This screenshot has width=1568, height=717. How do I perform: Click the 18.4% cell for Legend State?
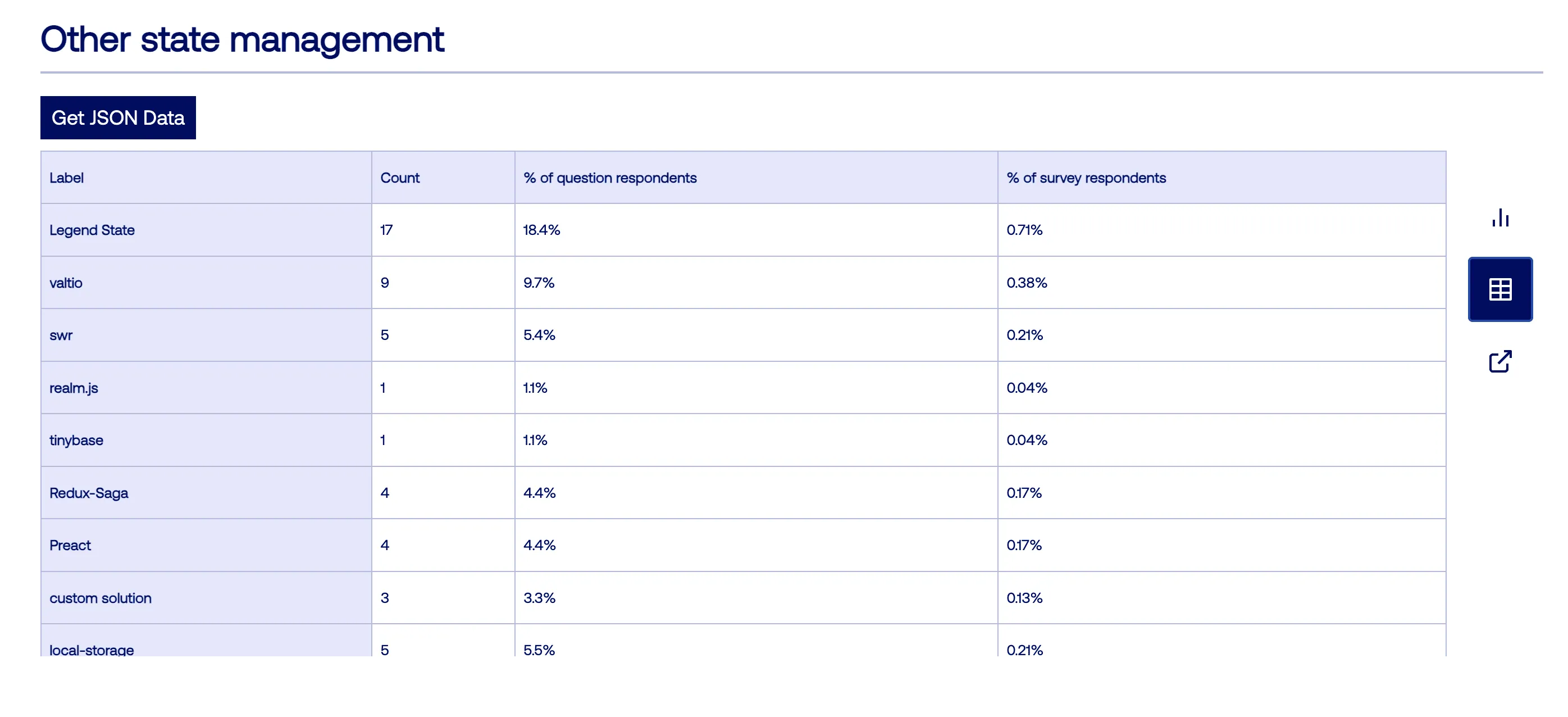[542, 230]
